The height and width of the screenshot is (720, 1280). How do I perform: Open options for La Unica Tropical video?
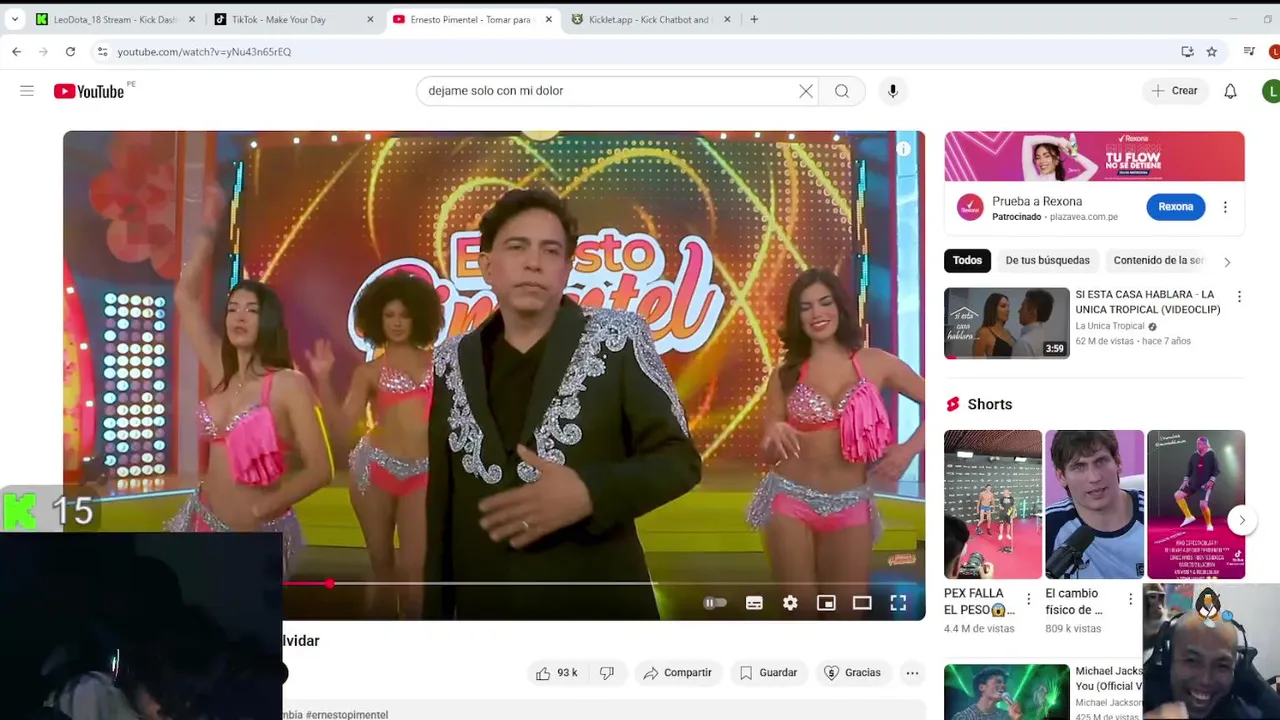coord(1239,297)
